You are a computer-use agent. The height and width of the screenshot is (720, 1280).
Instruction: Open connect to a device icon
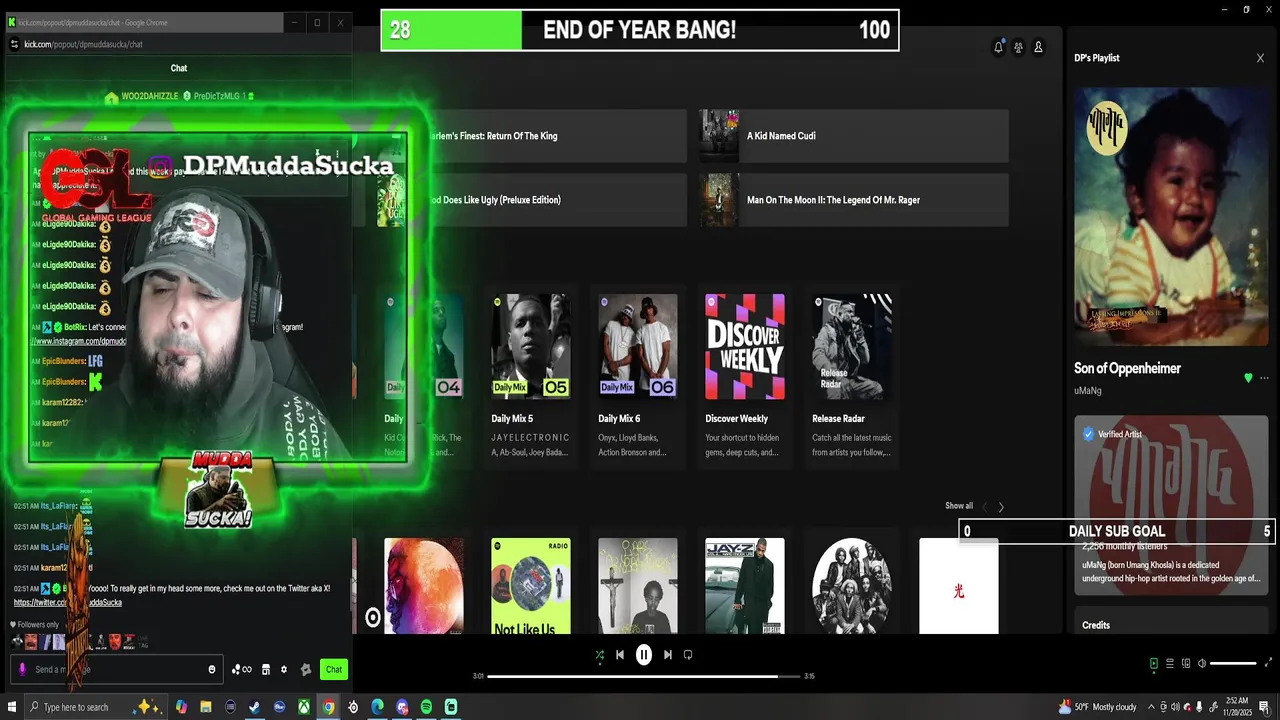1186,663
